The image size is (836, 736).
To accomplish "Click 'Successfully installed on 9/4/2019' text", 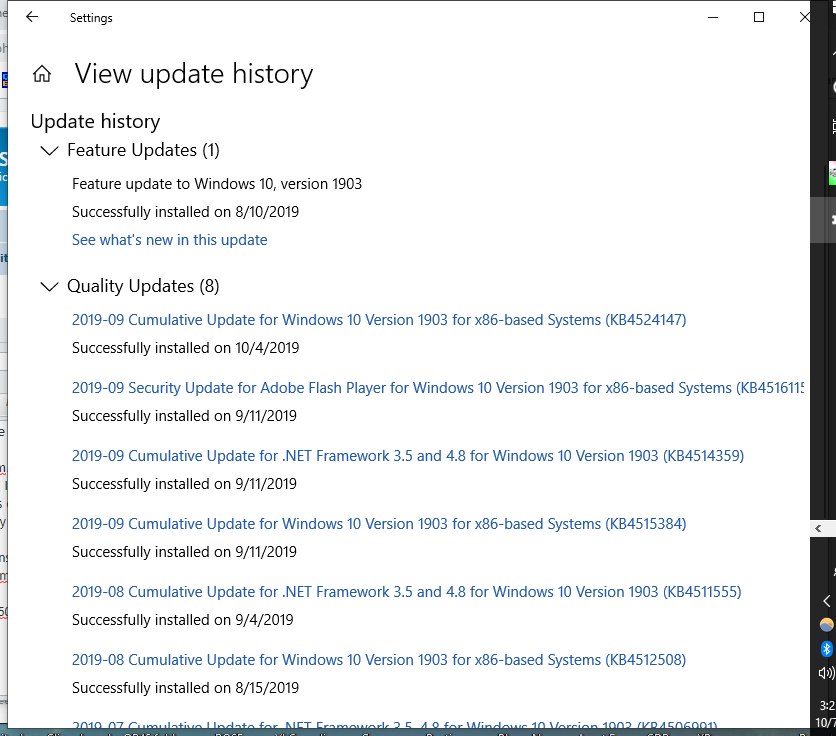I will [x=183, y=620].
